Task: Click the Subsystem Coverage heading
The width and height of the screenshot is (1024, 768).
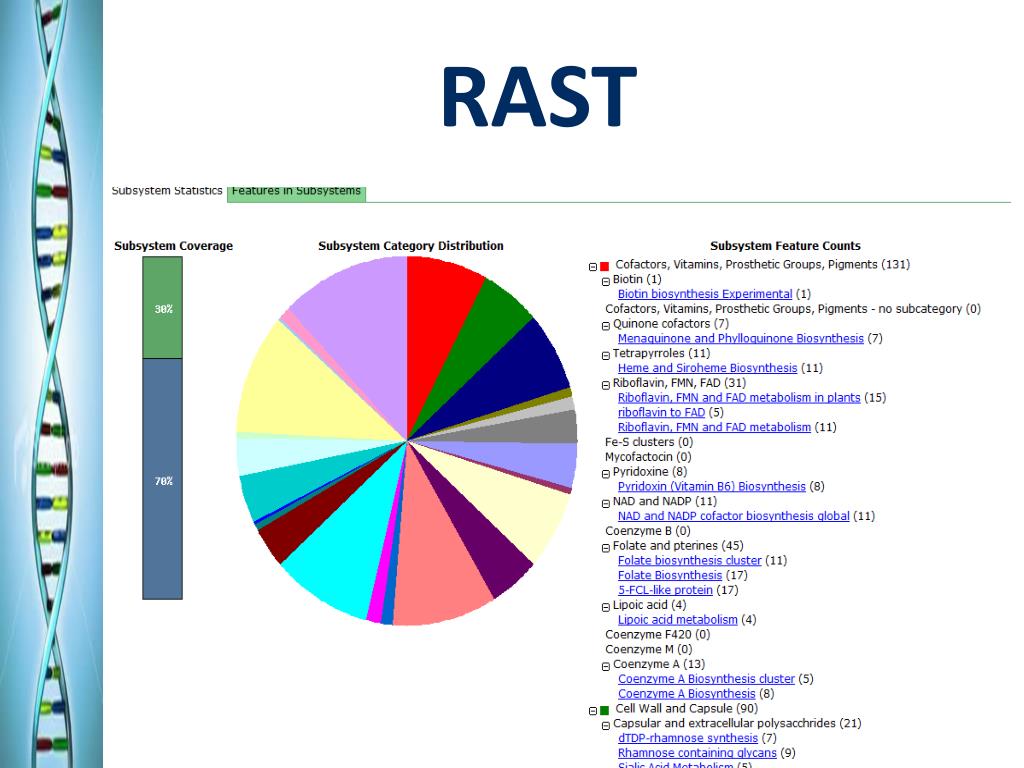Action: pos(173,246)
